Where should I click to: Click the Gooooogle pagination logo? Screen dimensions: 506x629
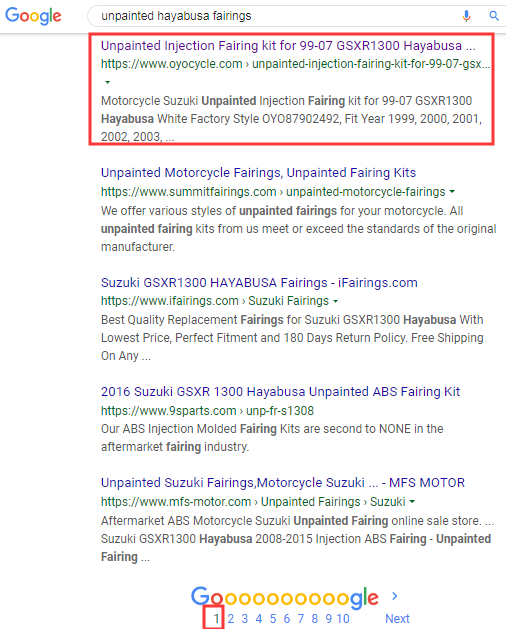(x=285, y=598)
